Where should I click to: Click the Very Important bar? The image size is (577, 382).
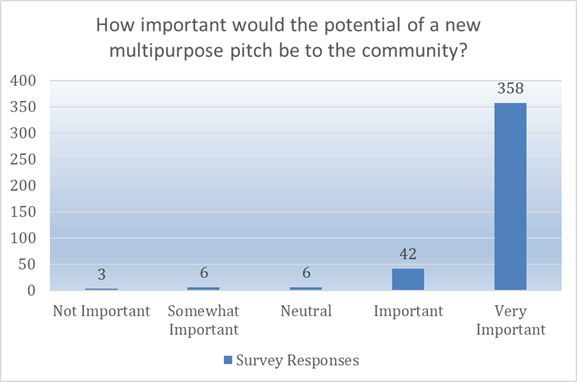(x=510, y=197)
